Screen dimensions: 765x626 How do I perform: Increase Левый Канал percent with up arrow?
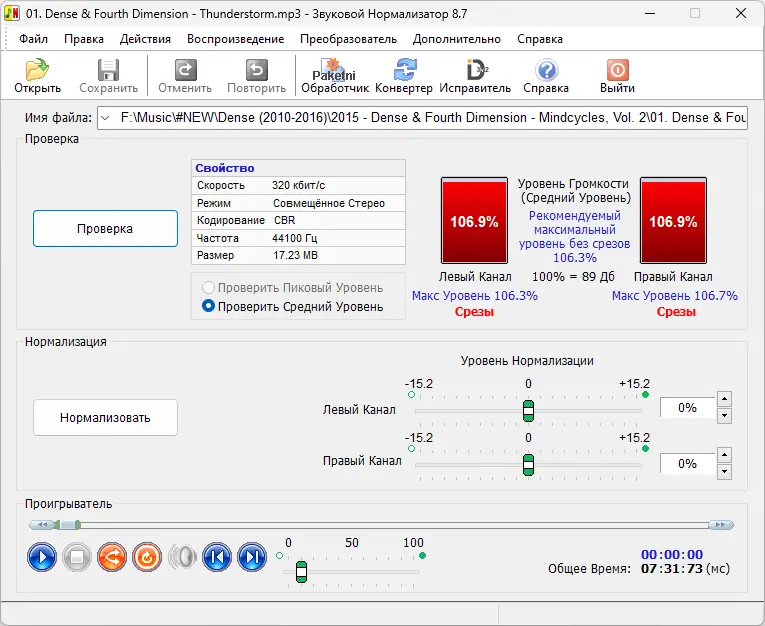coord(725,399)
